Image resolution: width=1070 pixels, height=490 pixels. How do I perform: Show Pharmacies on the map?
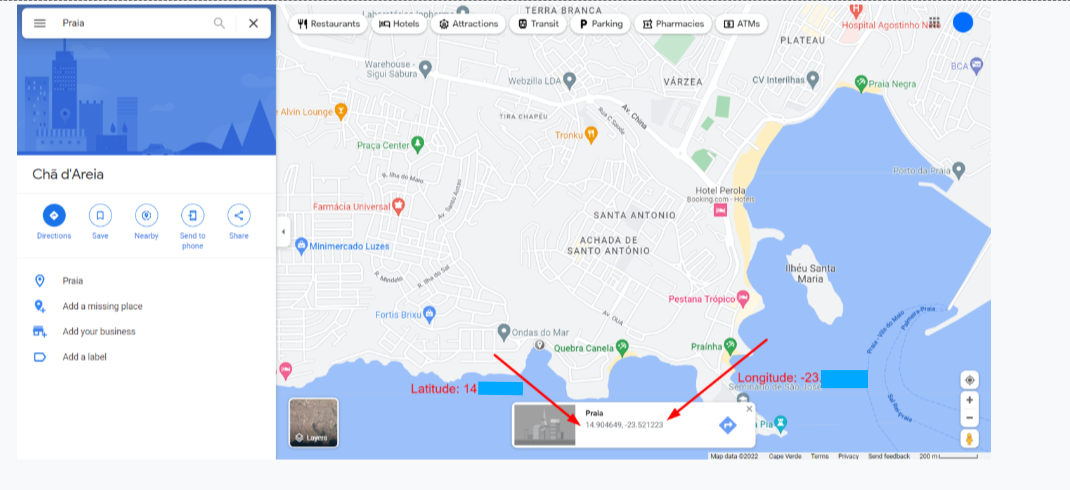click(673, 24)
